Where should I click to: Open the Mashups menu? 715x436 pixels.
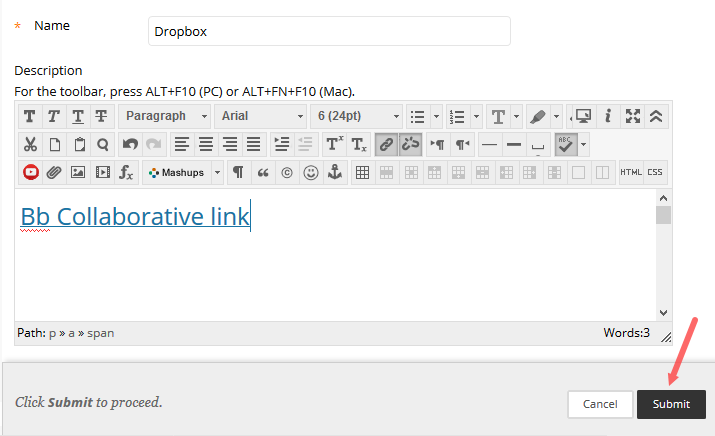tap(183, 172)
